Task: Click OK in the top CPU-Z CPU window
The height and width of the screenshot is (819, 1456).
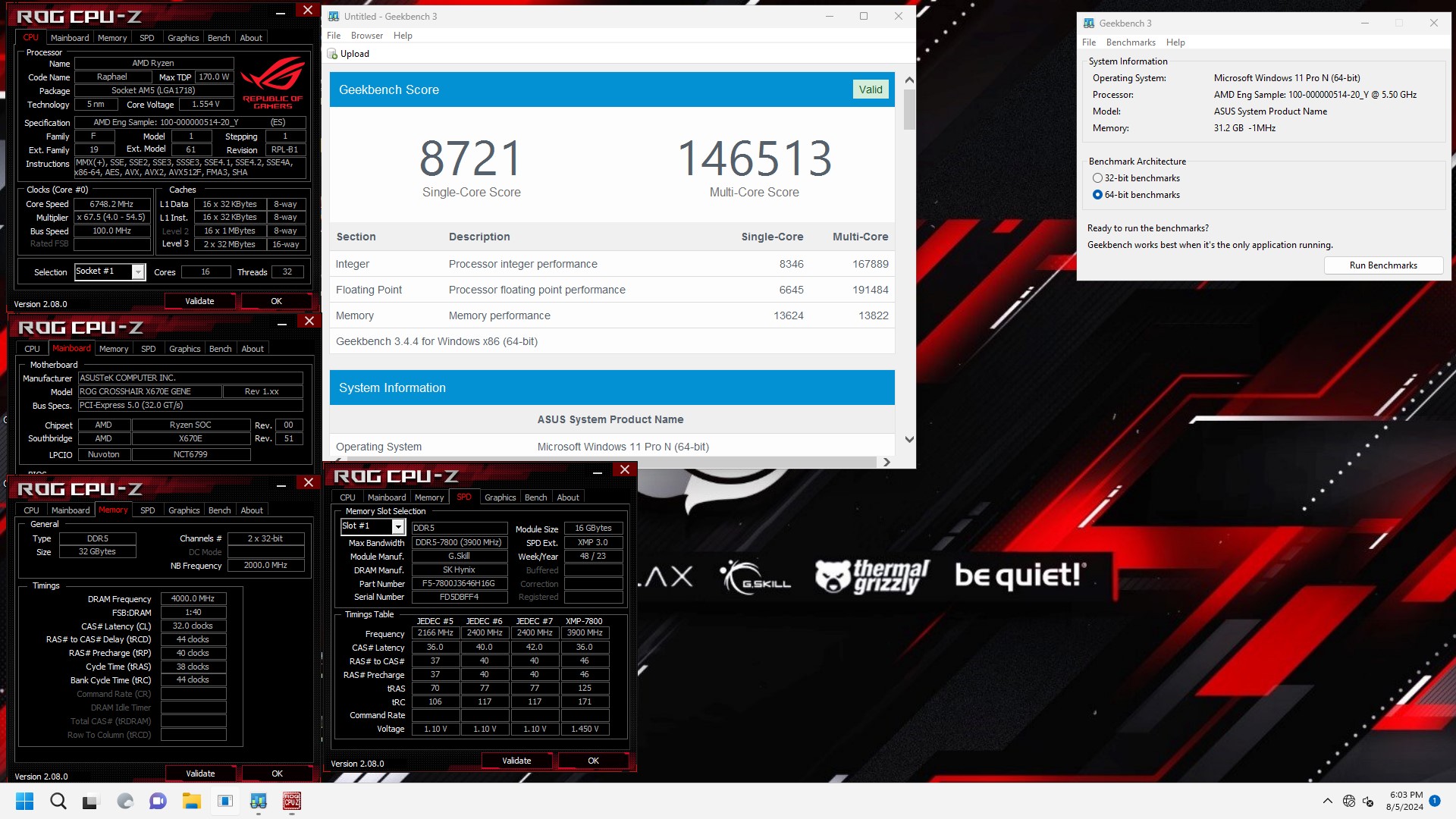Action: [277, 301]
